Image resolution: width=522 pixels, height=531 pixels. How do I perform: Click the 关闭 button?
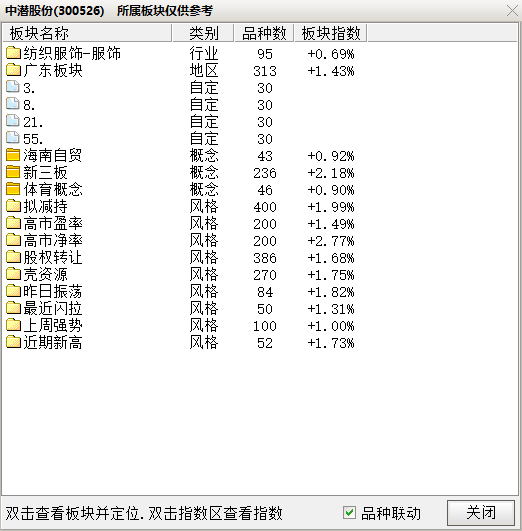[x=481, y=512]
